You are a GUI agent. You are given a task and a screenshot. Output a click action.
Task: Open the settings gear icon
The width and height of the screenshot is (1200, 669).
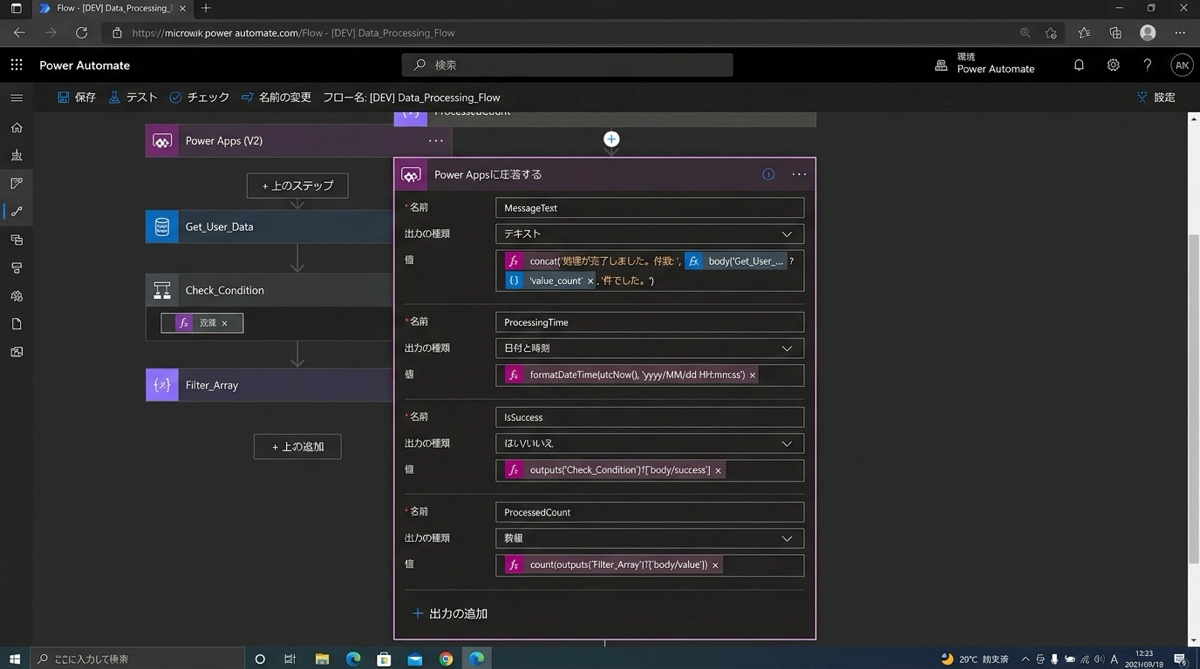[1113, 65]
